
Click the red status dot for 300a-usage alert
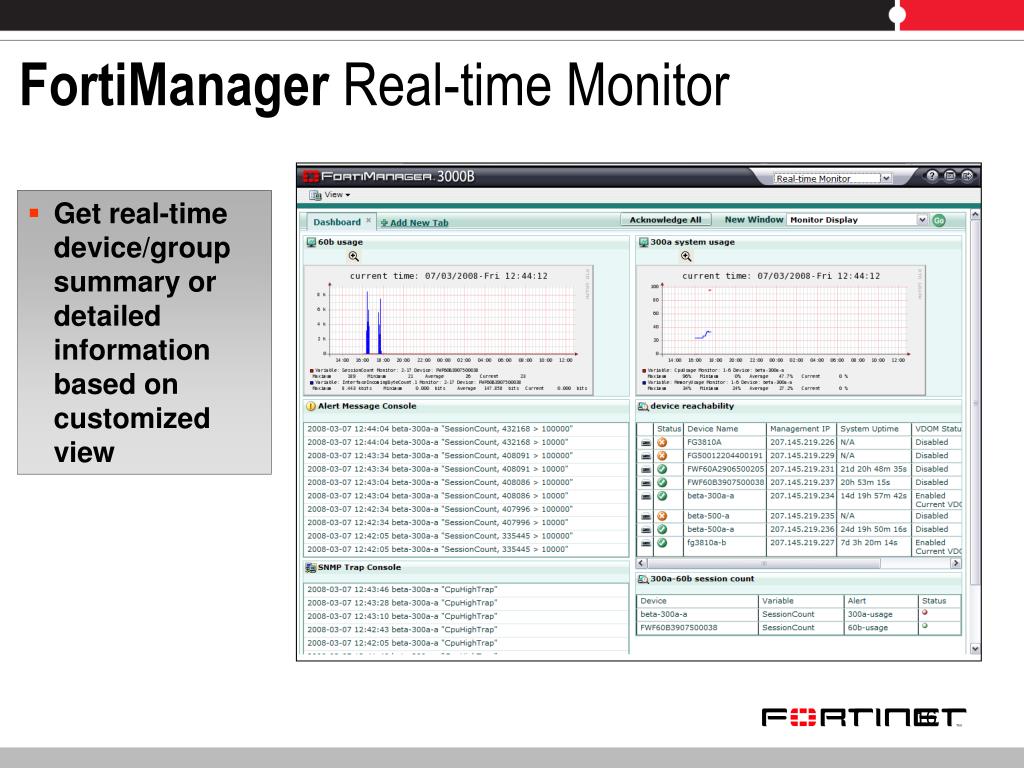coord(925,613)
